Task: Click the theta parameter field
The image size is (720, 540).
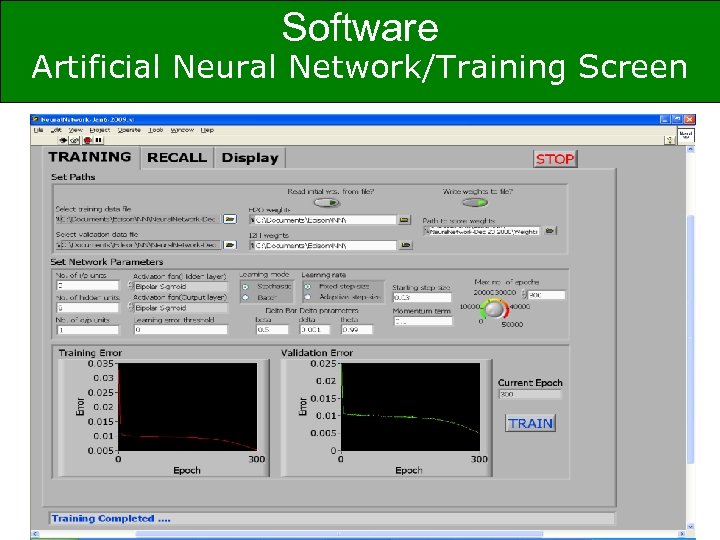Action: [357, 329]
